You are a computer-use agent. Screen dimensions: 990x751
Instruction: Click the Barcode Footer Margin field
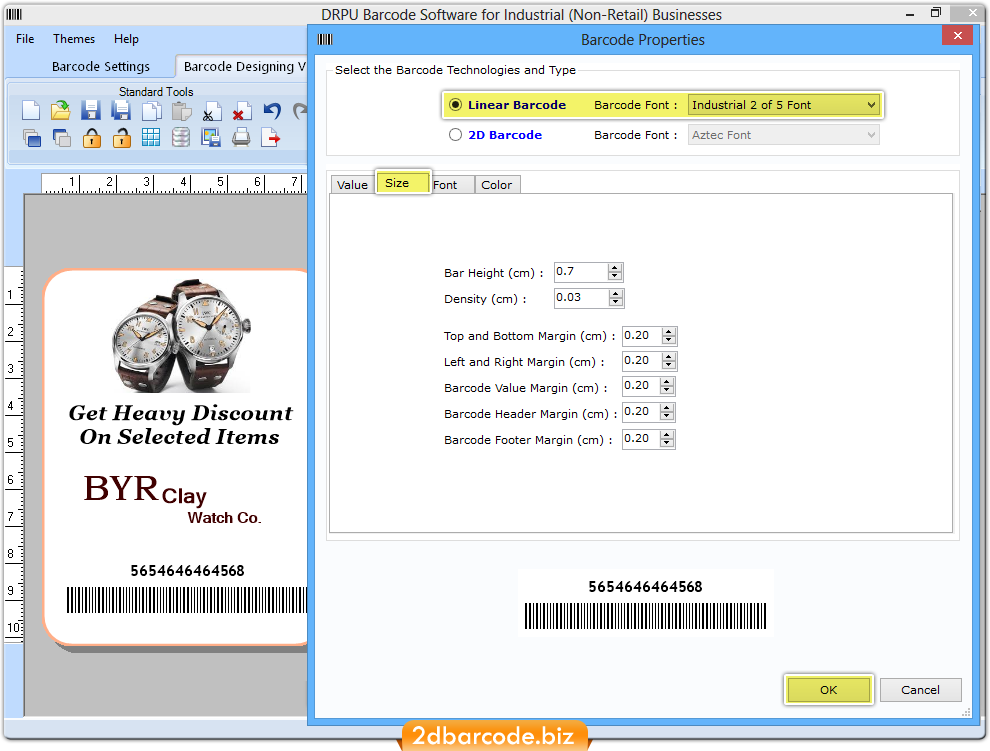click(x=641, y=438)
